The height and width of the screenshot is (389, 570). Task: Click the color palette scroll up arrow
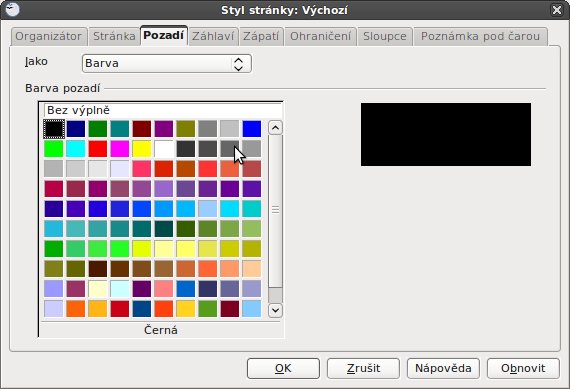[x=275, y=128]
